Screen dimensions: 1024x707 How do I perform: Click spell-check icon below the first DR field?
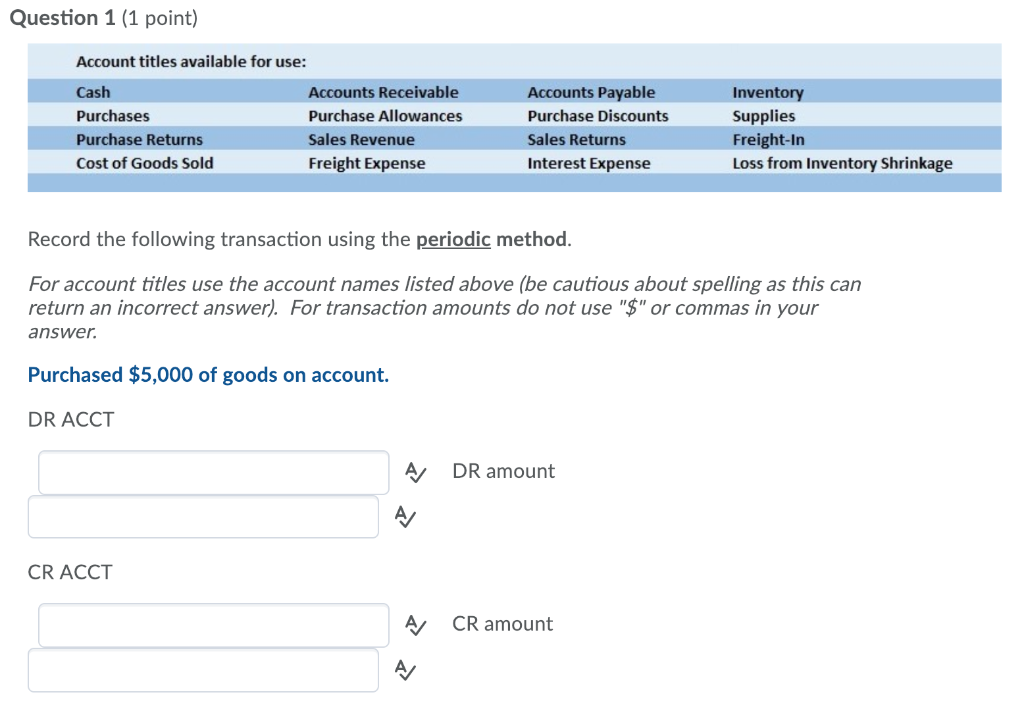(404, 517)
